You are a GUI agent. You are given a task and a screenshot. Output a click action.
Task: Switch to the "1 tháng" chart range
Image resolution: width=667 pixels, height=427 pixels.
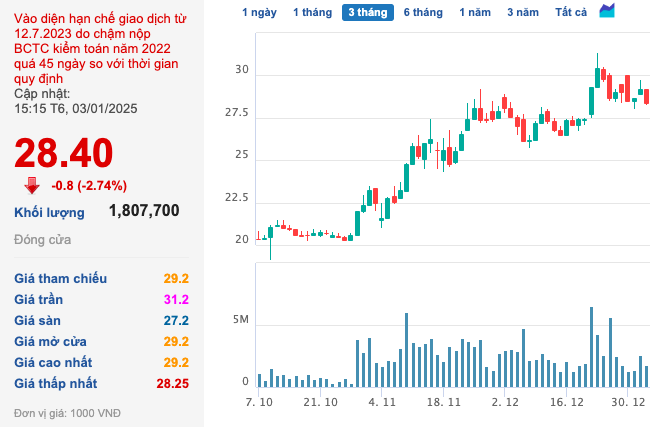pyautogui.click(x=311, y=12)
